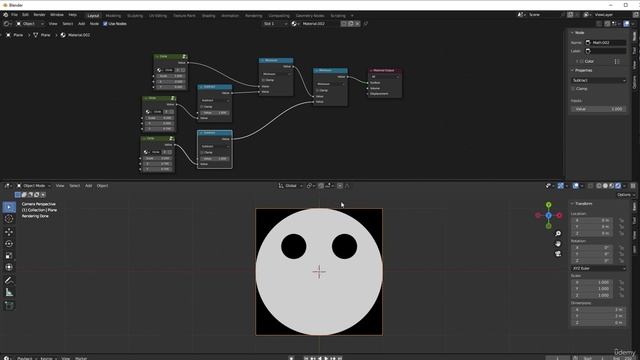Select the Move tool in viewport toolbar

[x=9, y=232]
